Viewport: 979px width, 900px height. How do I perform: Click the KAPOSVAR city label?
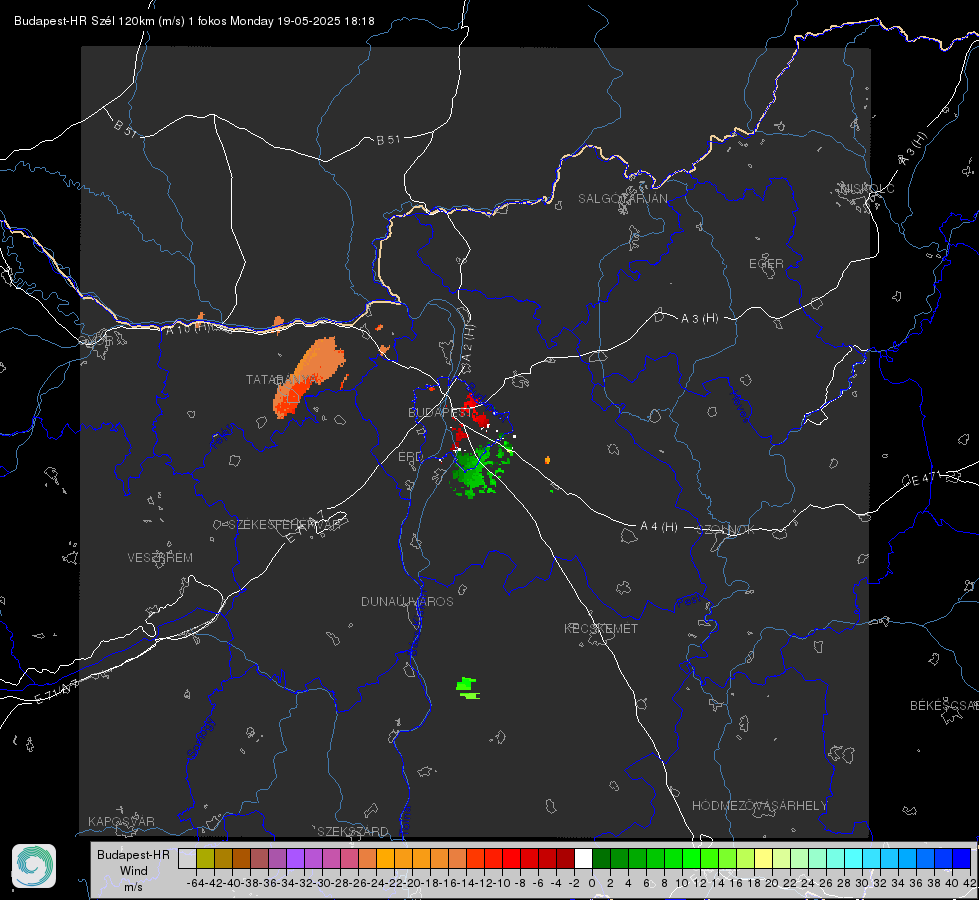(121, 821)
